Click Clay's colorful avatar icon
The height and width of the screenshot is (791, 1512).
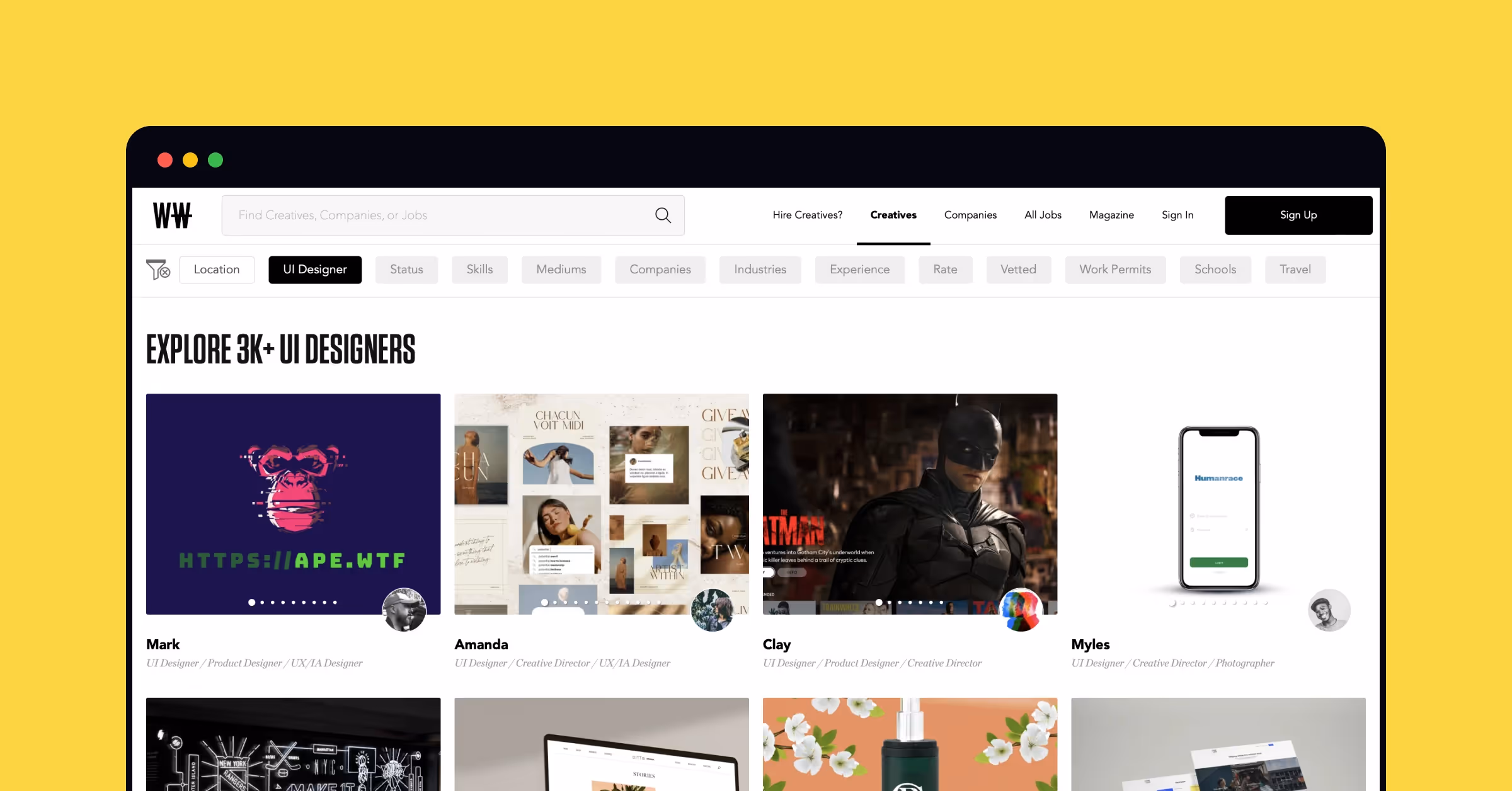point(1021,610)
